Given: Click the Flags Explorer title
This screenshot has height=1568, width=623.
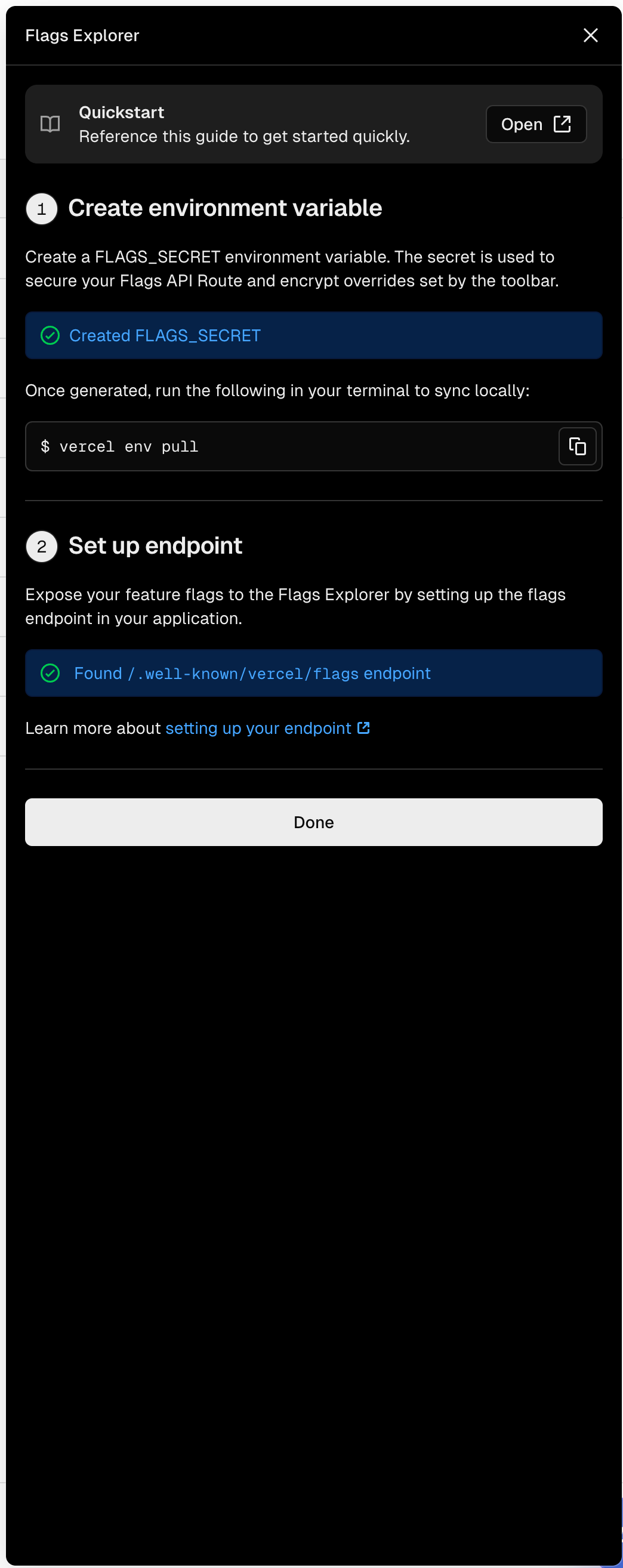Looking at the screenshot, I should pyautogui.click(x=82, y=35).
